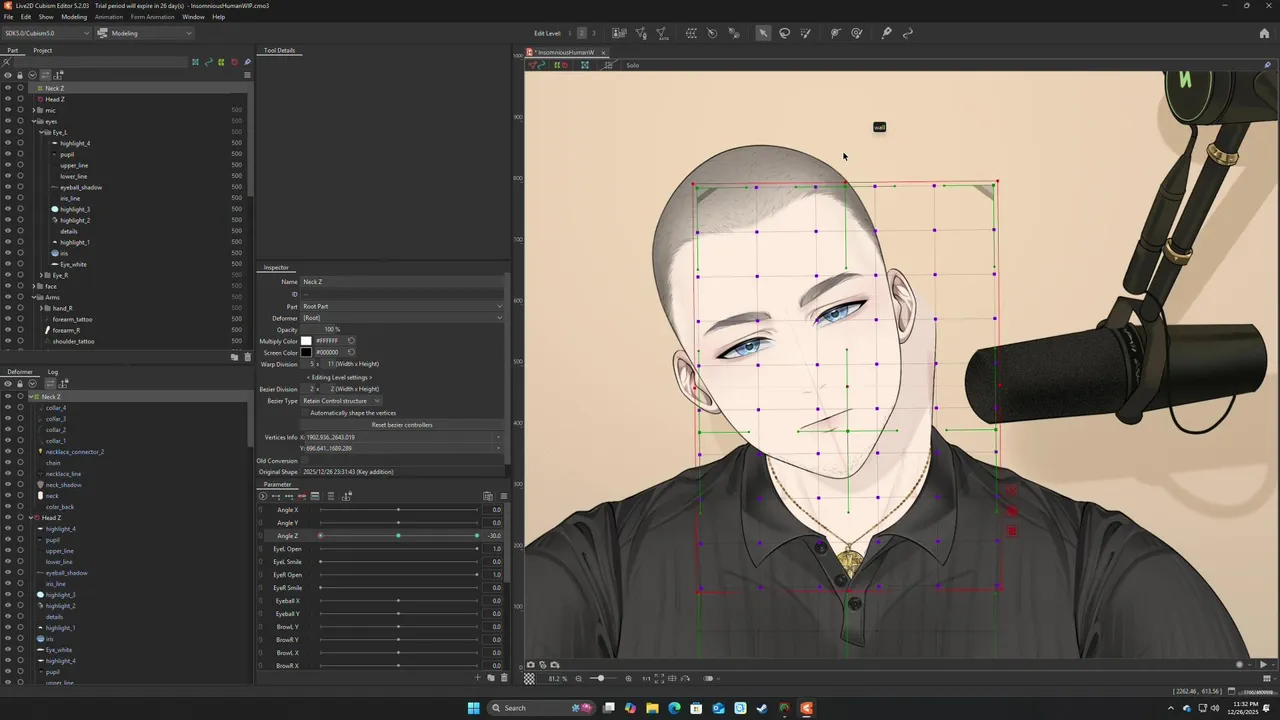The width and height of the screenshot is (1280, 720).
Task: Collapse the eyes folder
Action: (x=34, y=121)
